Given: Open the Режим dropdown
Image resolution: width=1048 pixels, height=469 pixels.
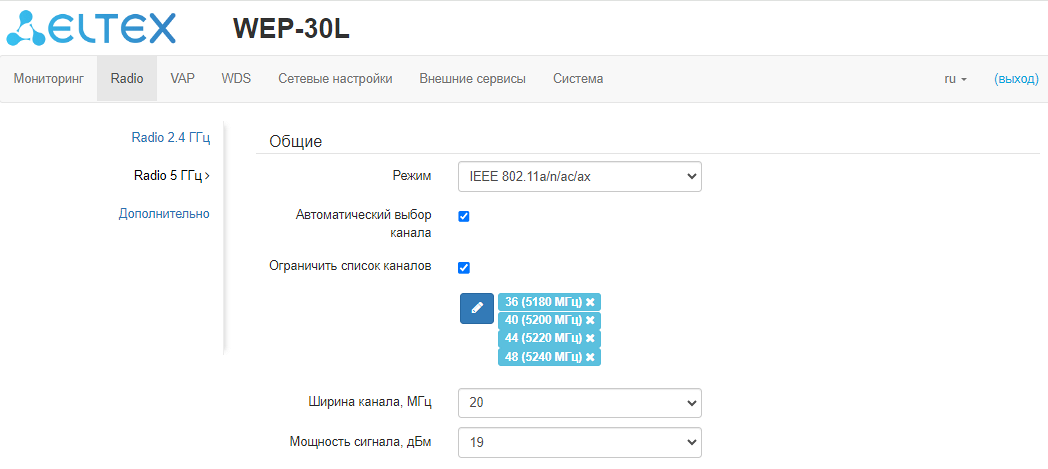Looking at the screenshot, I should tap(580, 176).
